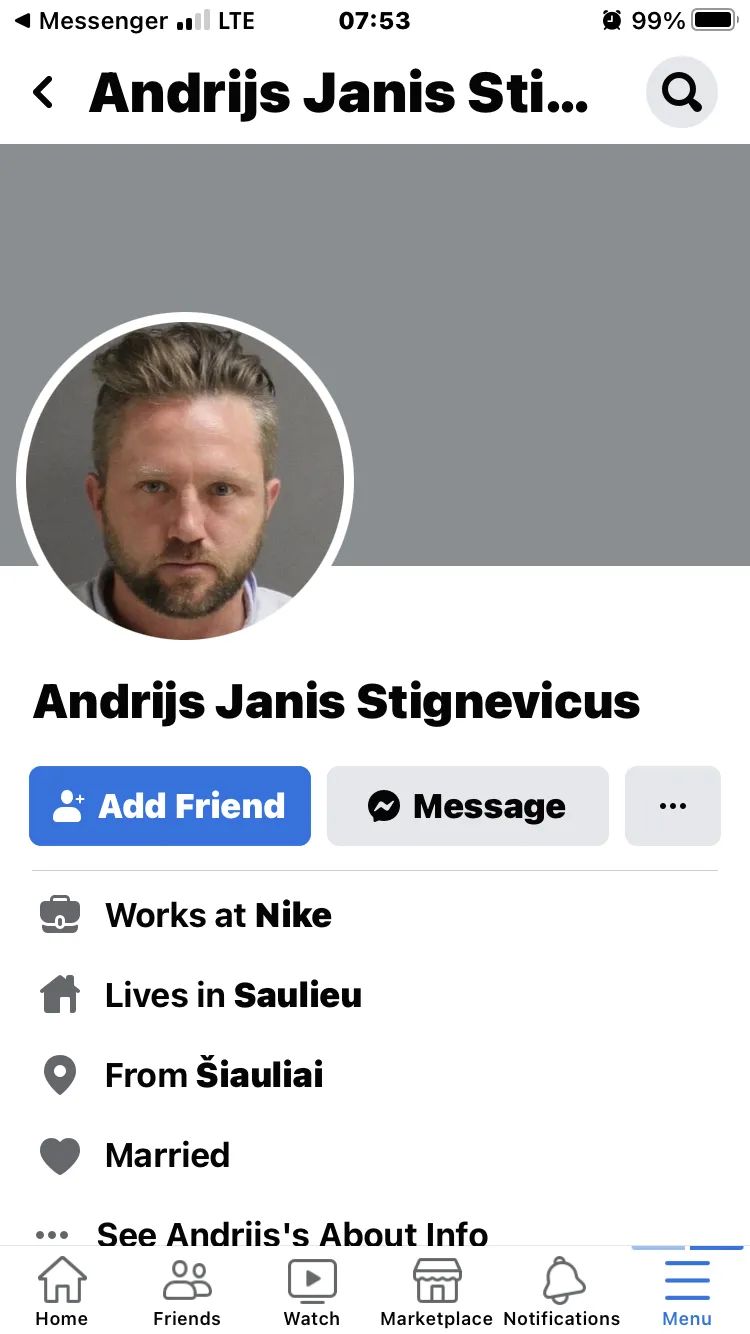Tap the briefcase work icon
The image size is (750, 1334).
coord(59,915)
